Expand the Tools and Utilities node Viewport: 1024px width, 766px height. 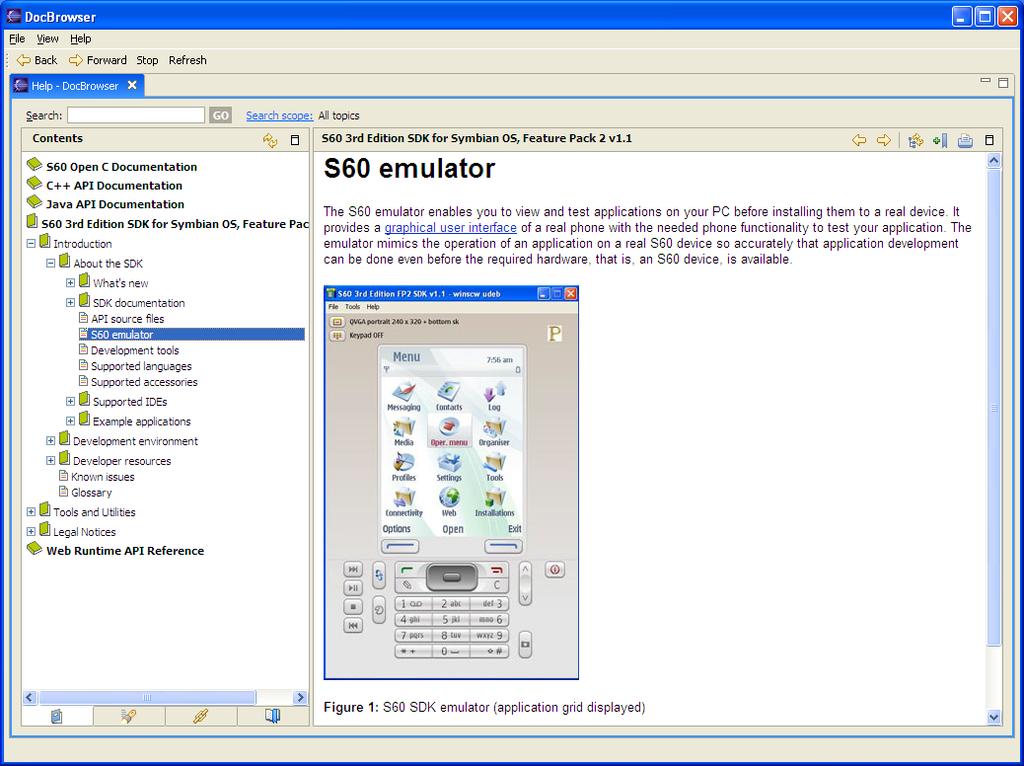pos(31,512)
